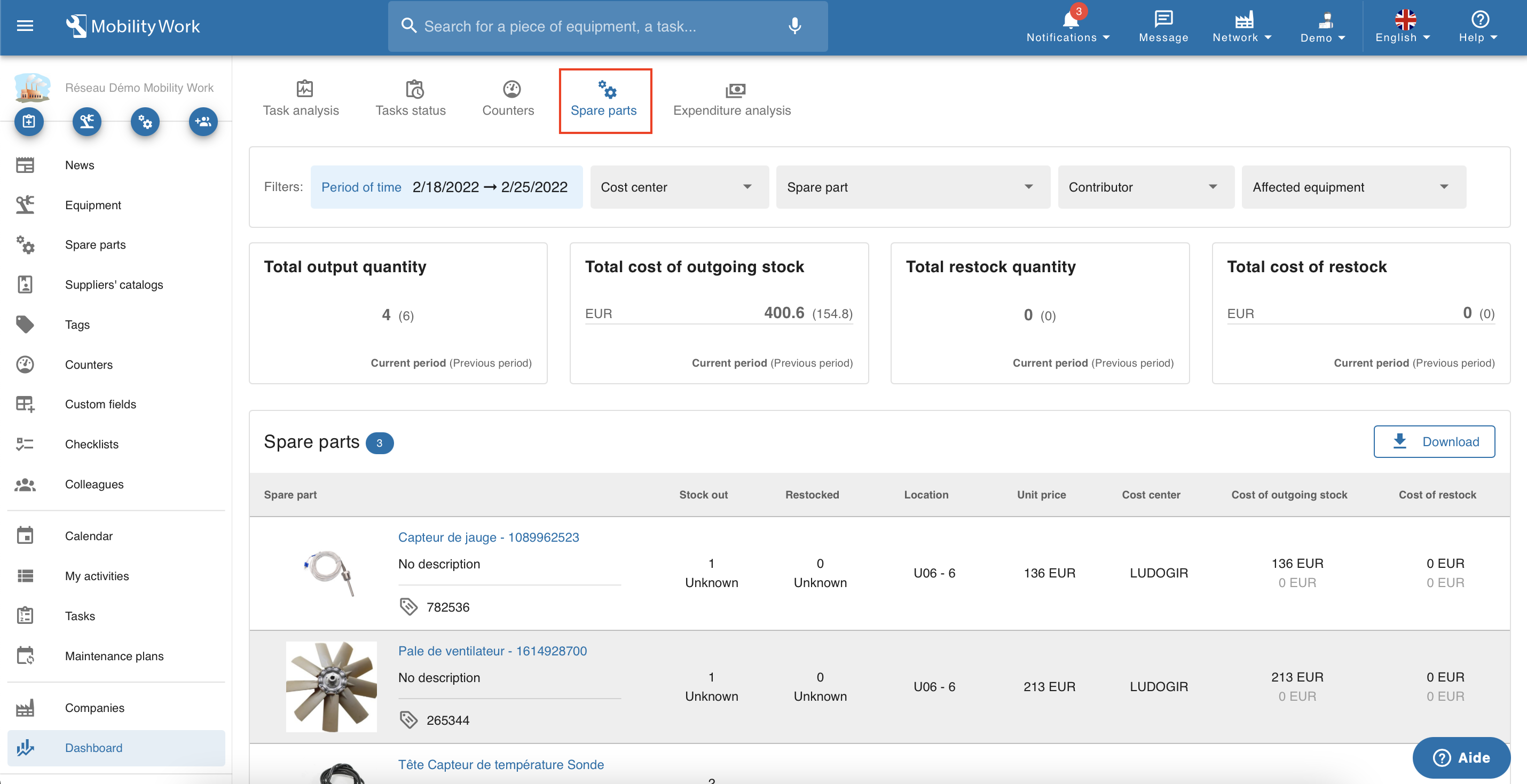Image resolution: width=1527 pixels, height=784 pixels.
Task: Click the Tasks sidebar icon
Action: pyautogui.click(x=25, y=616)
